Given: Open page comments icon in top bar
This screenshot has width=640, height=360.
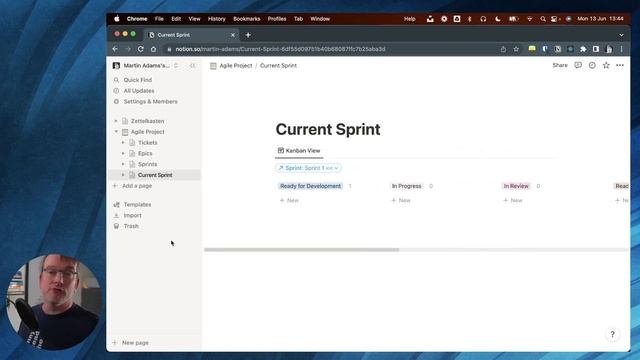Looking at the screenshot, I should (x=578, y=65).
